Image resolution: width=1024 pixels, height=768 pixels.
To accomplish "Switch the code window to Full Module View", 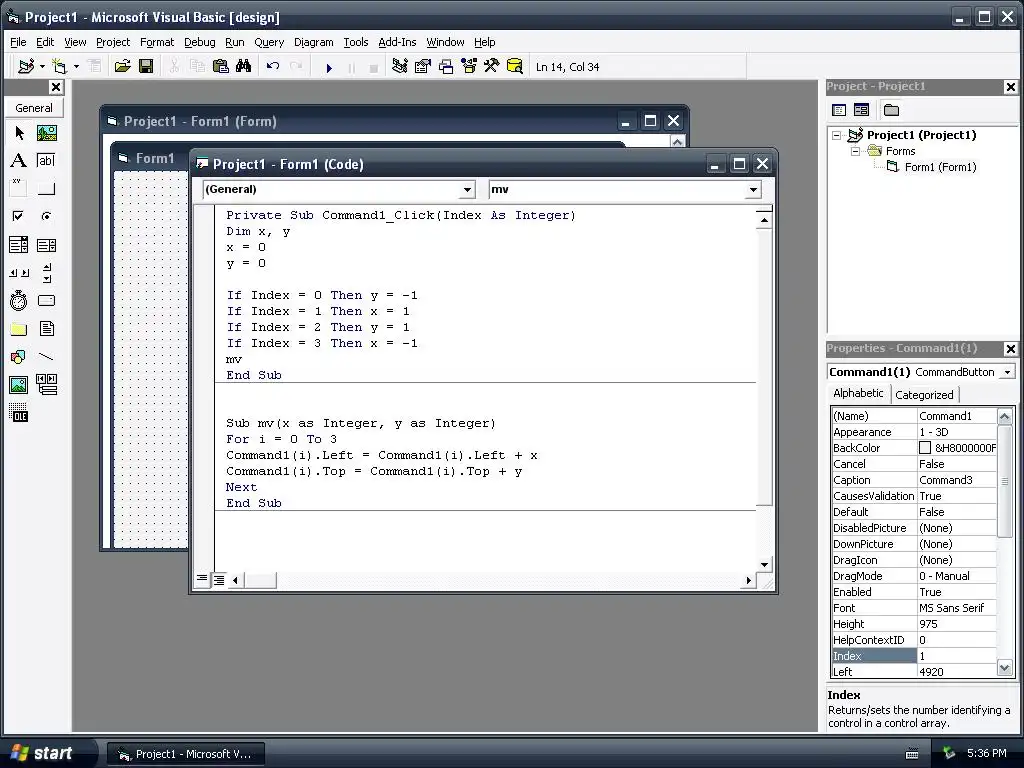I will 219,579.
